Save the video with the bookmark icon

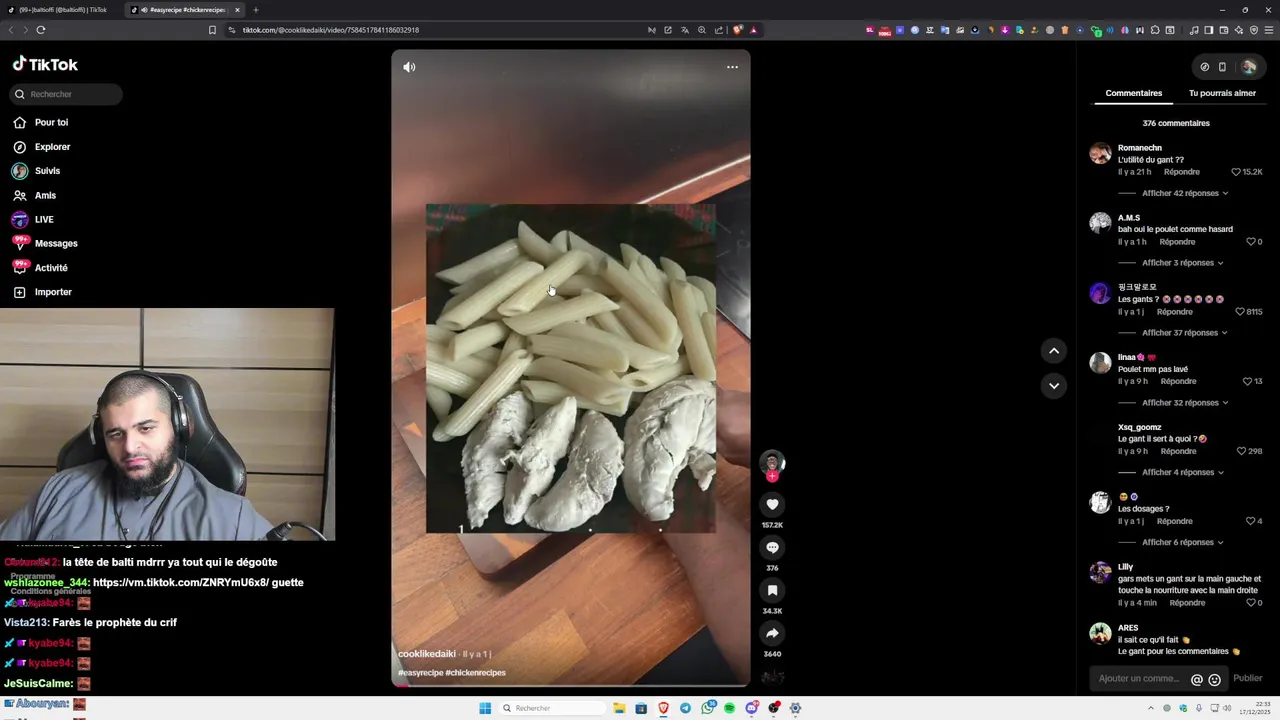coord(772,590)
